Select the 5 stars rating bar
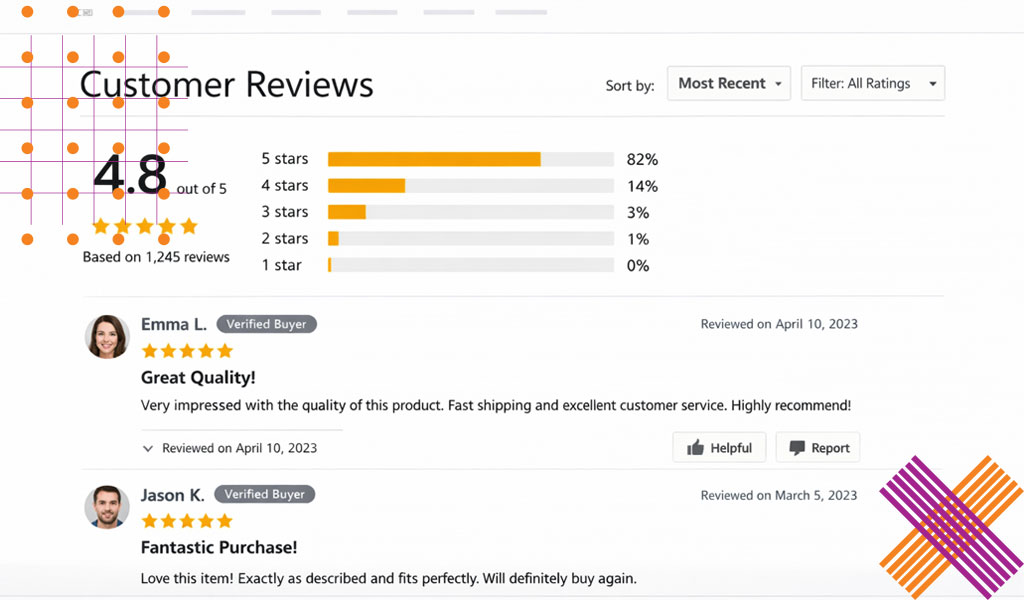Image resolution: width=1024 pixels, height=600 pixels. pyautogui.click(x=470, y=159)
